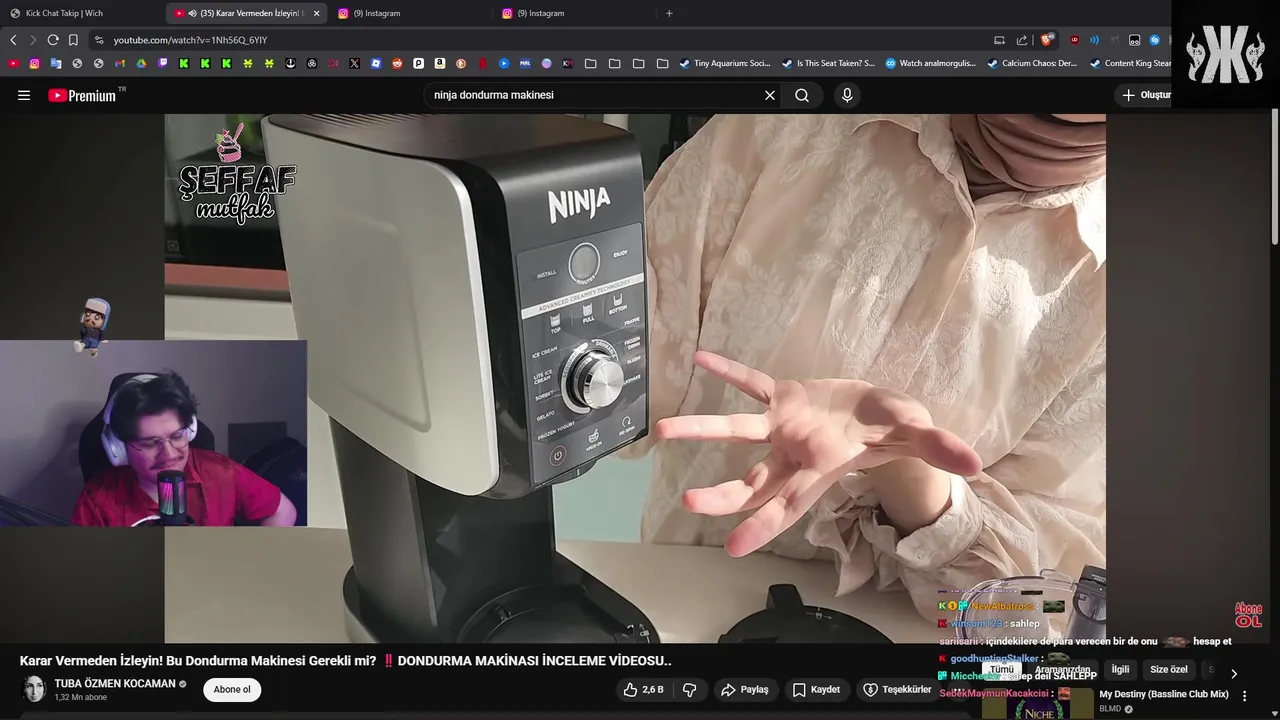
Task: Open the uBlock Origin extension icon
Action: 1075,40
